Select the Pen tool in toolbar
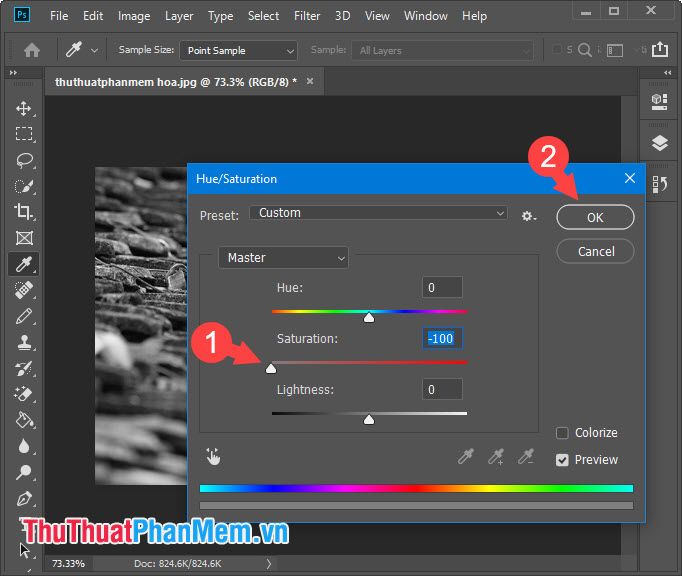The image size is (682, 576). (24, 498)
